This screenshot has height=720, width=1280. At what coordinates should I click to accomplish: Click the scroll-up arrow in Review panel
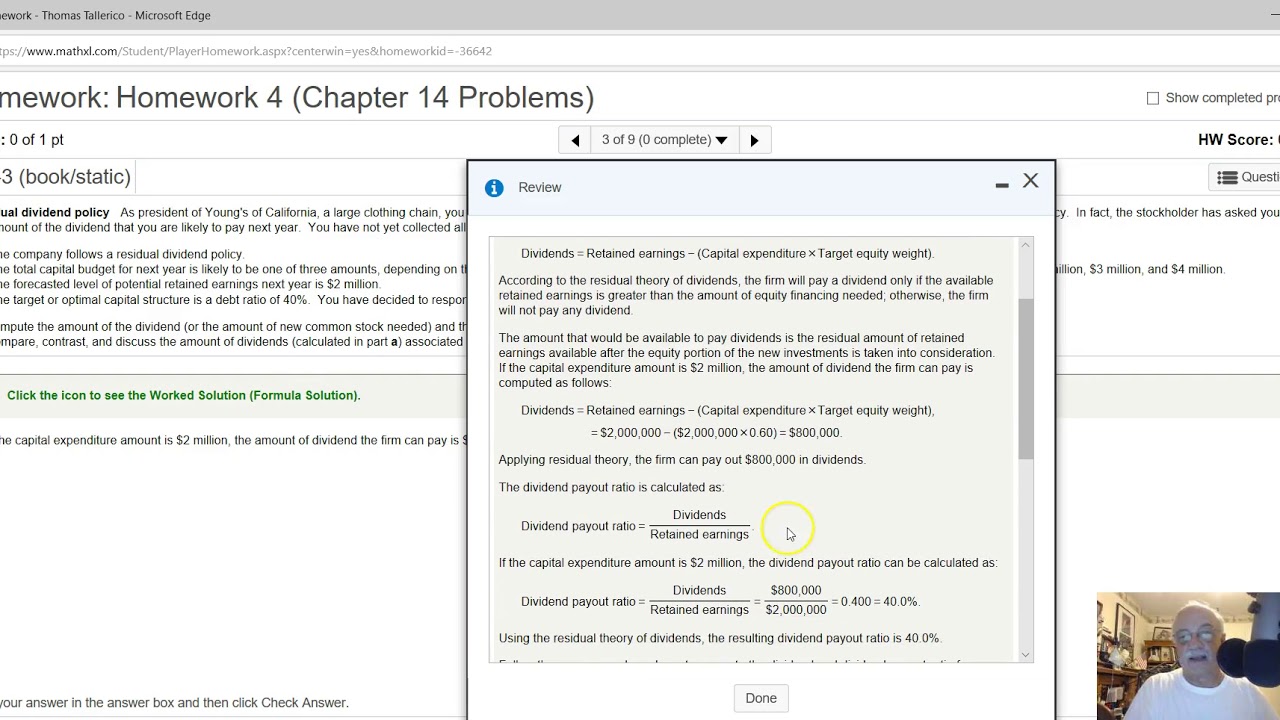[1025, 245]
